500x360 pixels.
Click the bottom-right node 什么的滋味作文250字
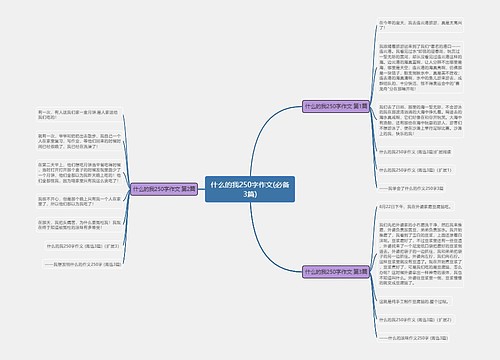coord(413,338)
